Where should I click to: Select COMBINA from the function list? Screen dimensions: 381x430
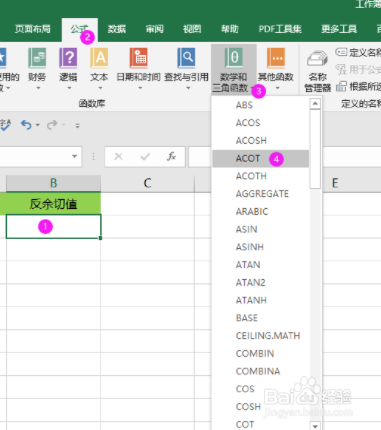[x=261, y=371]
